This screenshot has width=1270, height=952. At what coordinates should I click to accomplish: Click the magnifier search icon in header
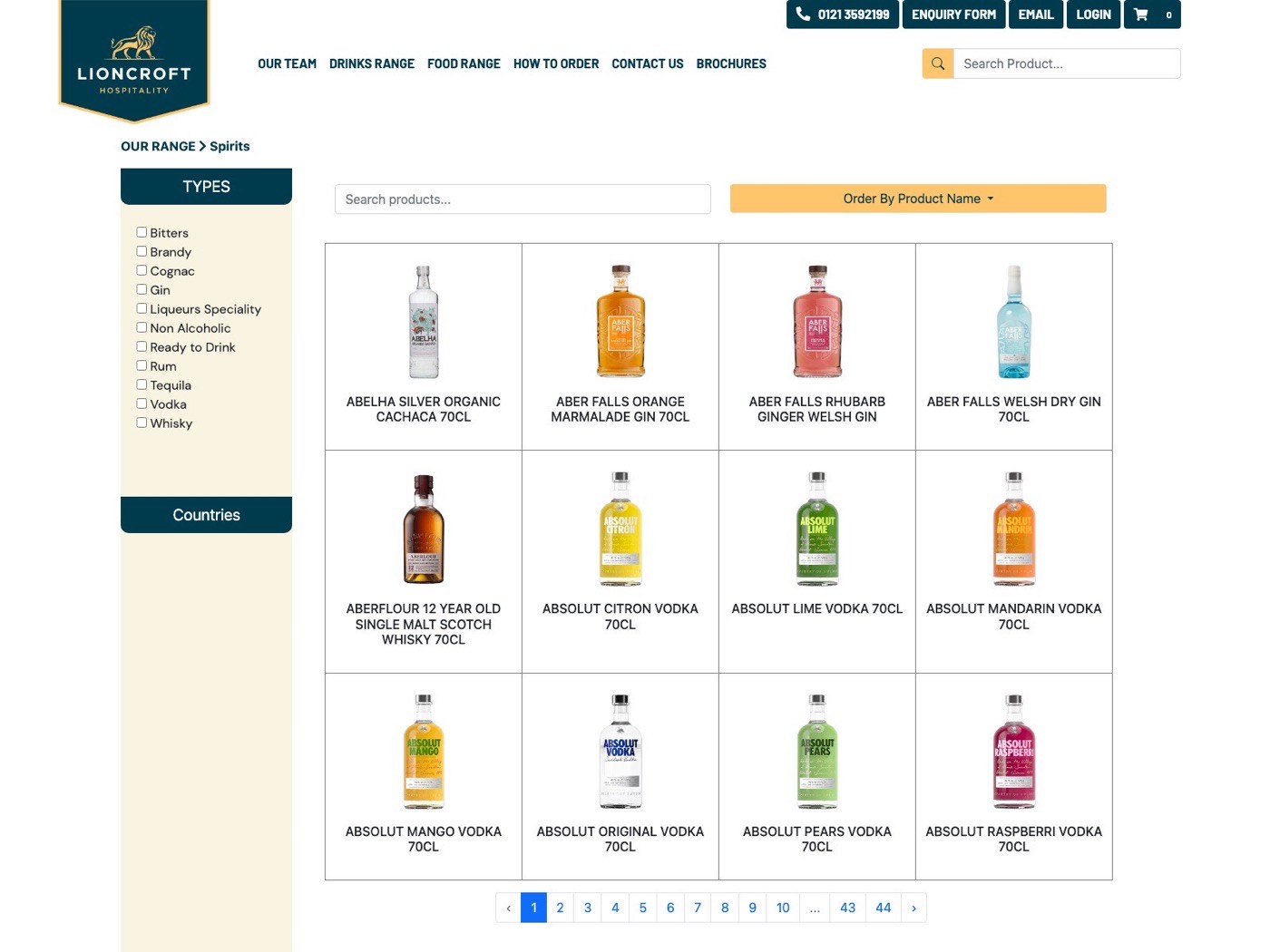(x=938, y=63)
